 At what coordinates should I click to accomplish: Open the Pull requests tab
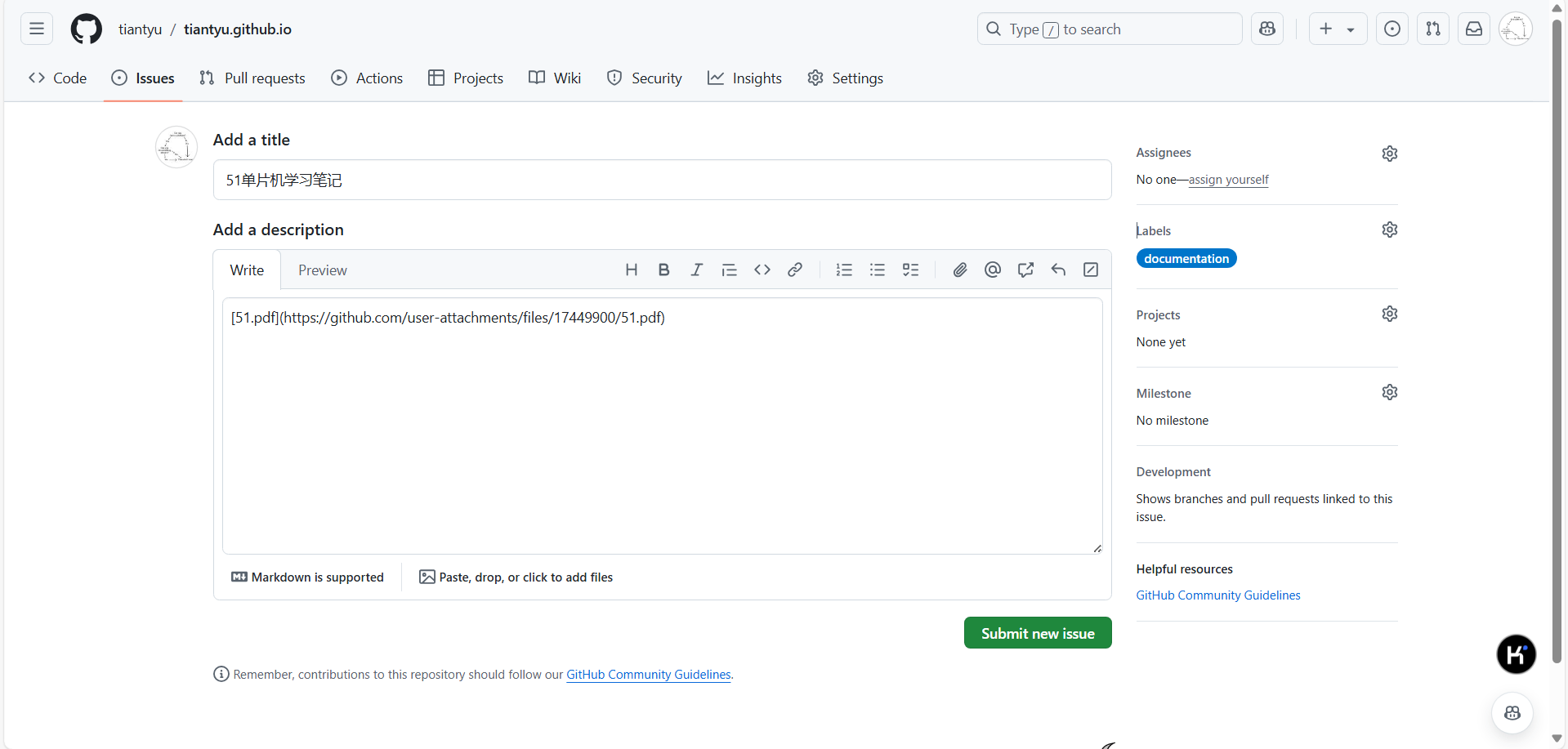tap(252, 78)
